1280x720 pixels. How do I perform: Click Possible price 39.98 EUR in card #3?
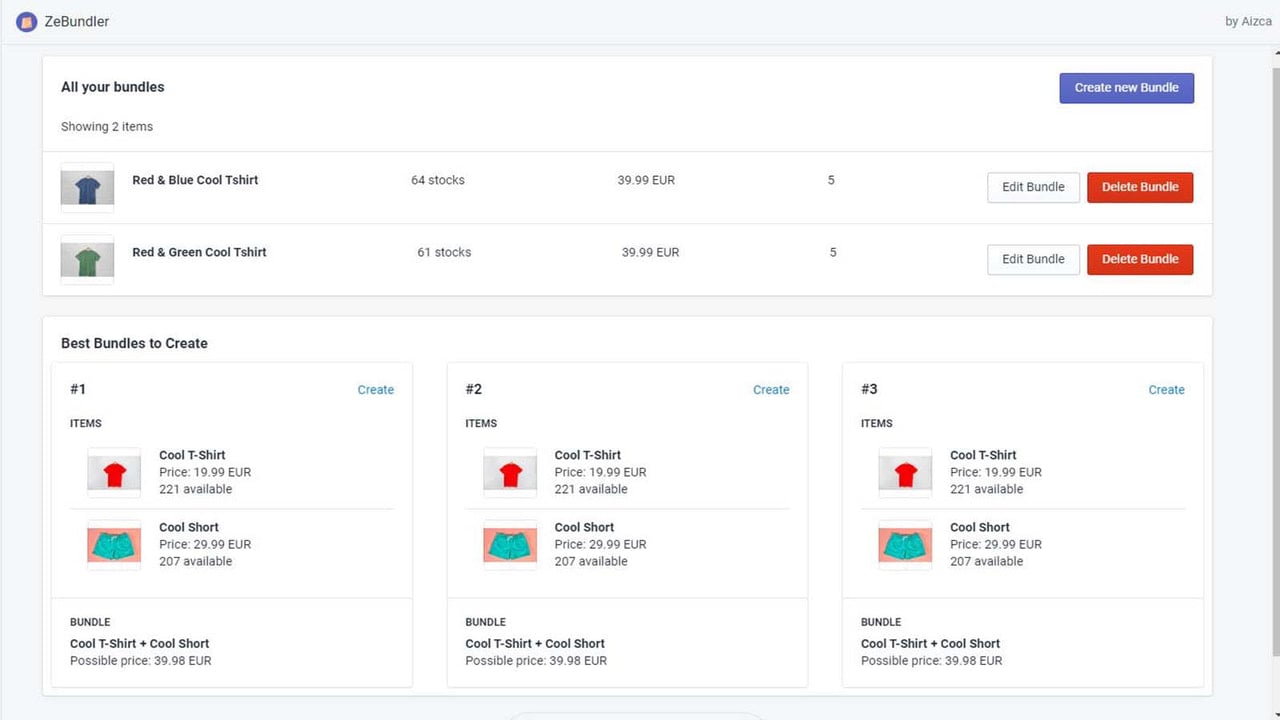point(931,661)
